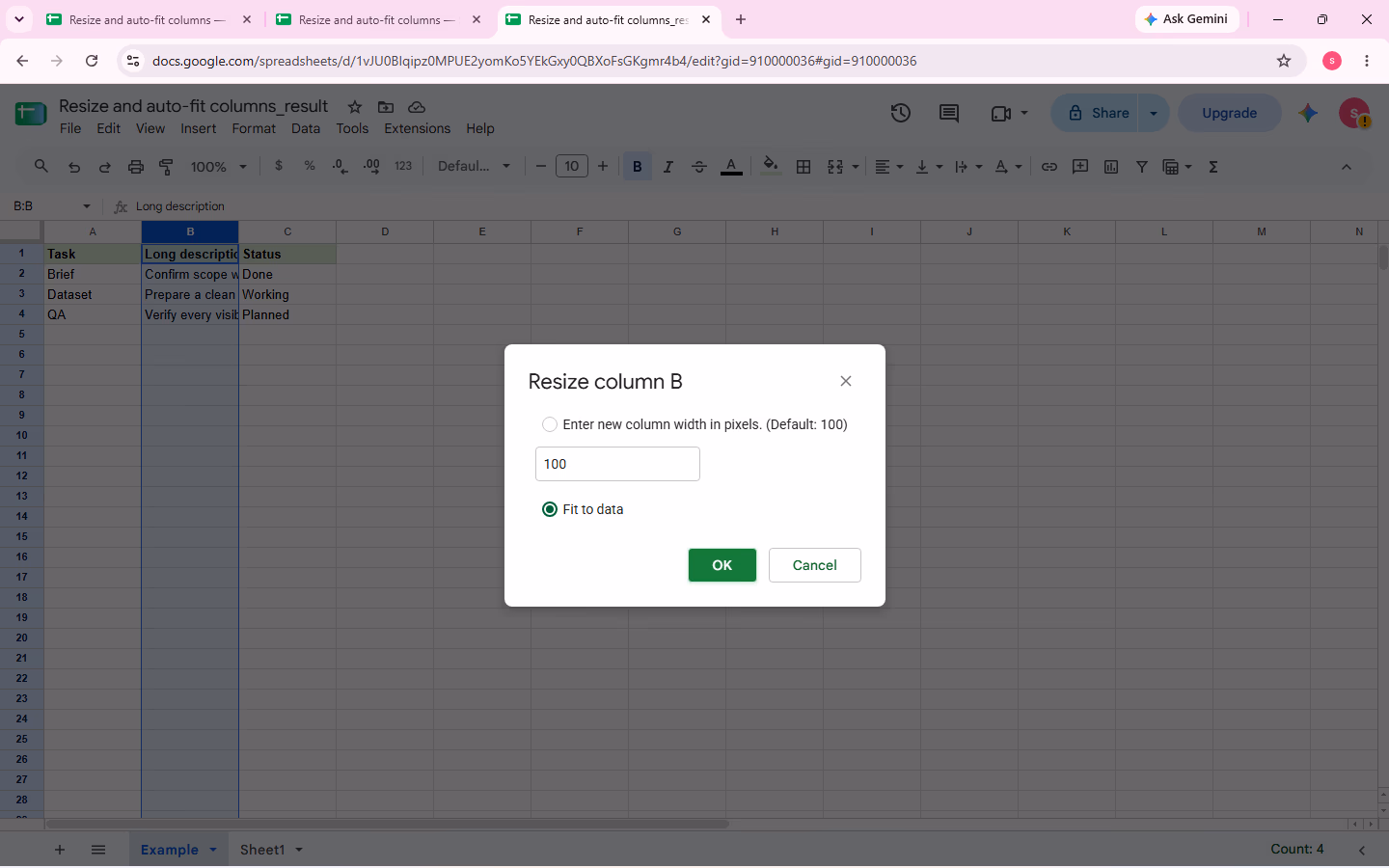
Task: Open the text color picker
Action: pyautogui.click(x=732, y=167)
